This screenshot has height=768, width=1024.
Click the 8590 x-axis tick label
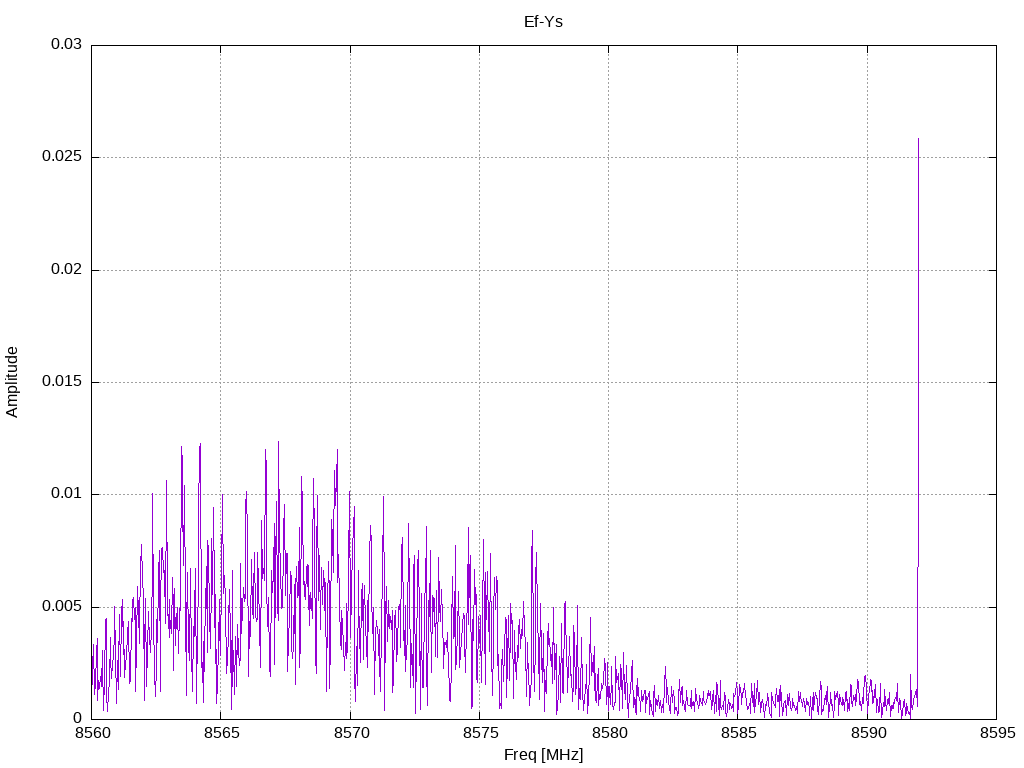(868, 733)
